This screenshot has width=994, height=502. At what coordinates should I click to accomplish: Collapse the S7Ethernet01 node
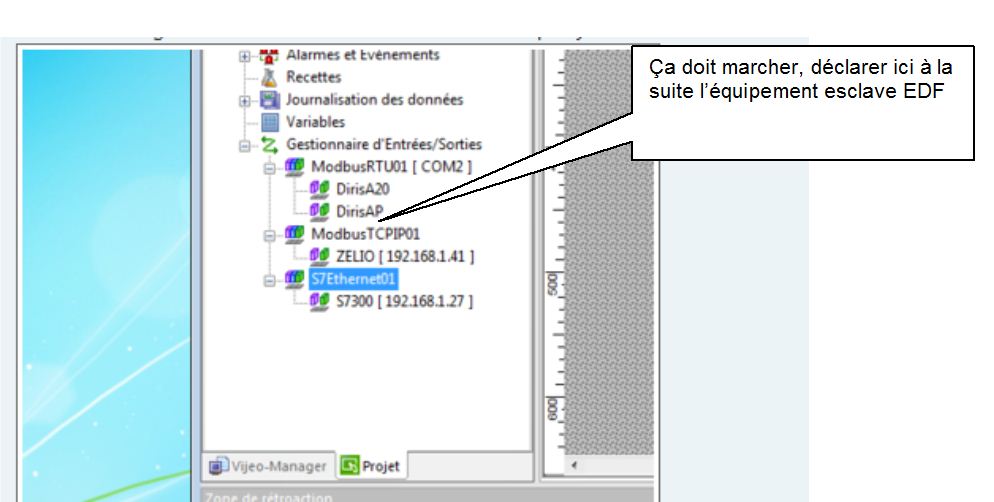269,280
